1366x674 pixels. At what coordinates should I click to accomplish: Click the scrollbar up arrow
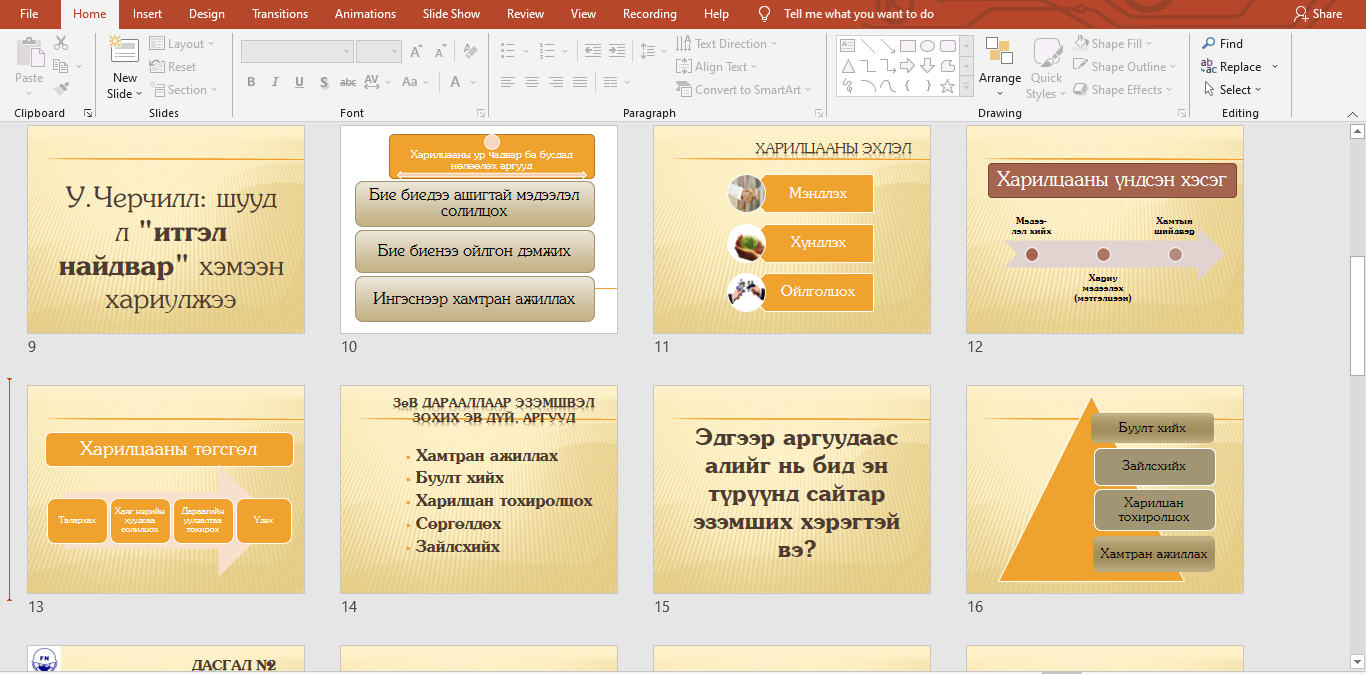pyautogui.click(x=1357, y=129)
